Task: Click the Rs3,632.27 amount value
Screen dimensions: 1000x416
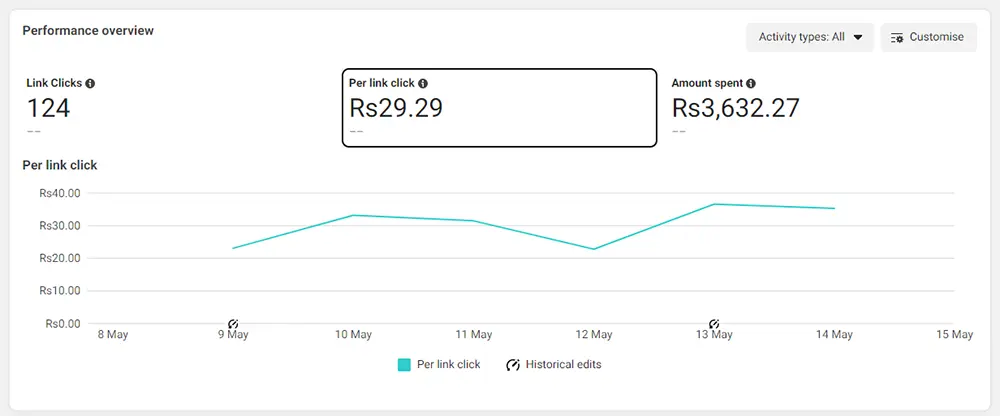Action: coord(735,108)
